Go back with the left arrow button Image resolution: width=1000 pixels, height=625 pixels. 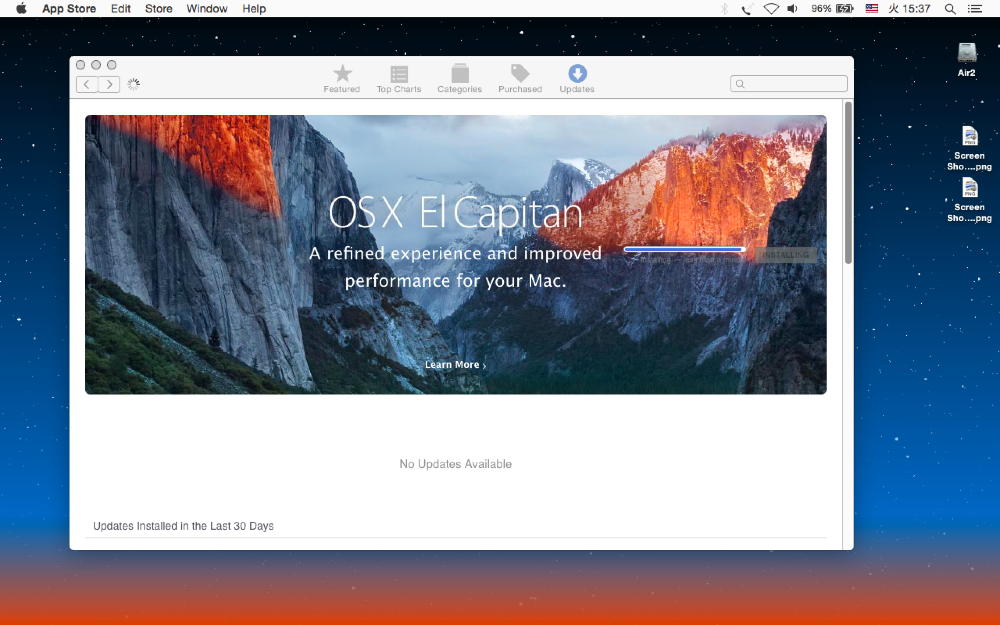tap(87, 84)
